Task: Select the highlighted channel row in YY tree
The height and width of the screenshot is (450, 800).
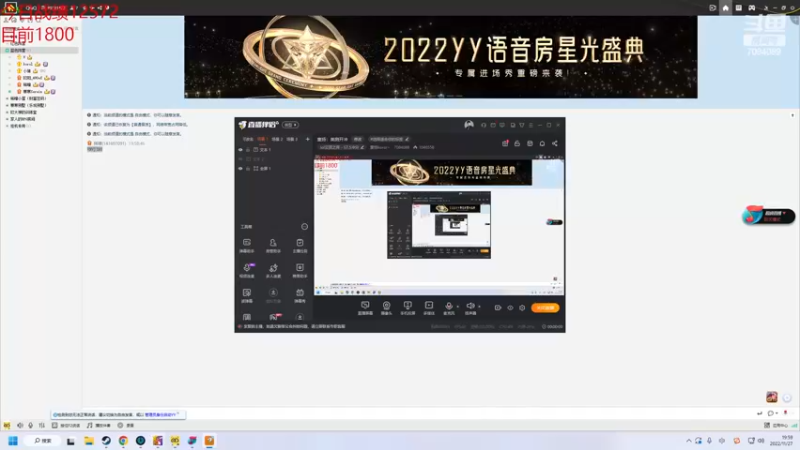Action: [41, 51]
